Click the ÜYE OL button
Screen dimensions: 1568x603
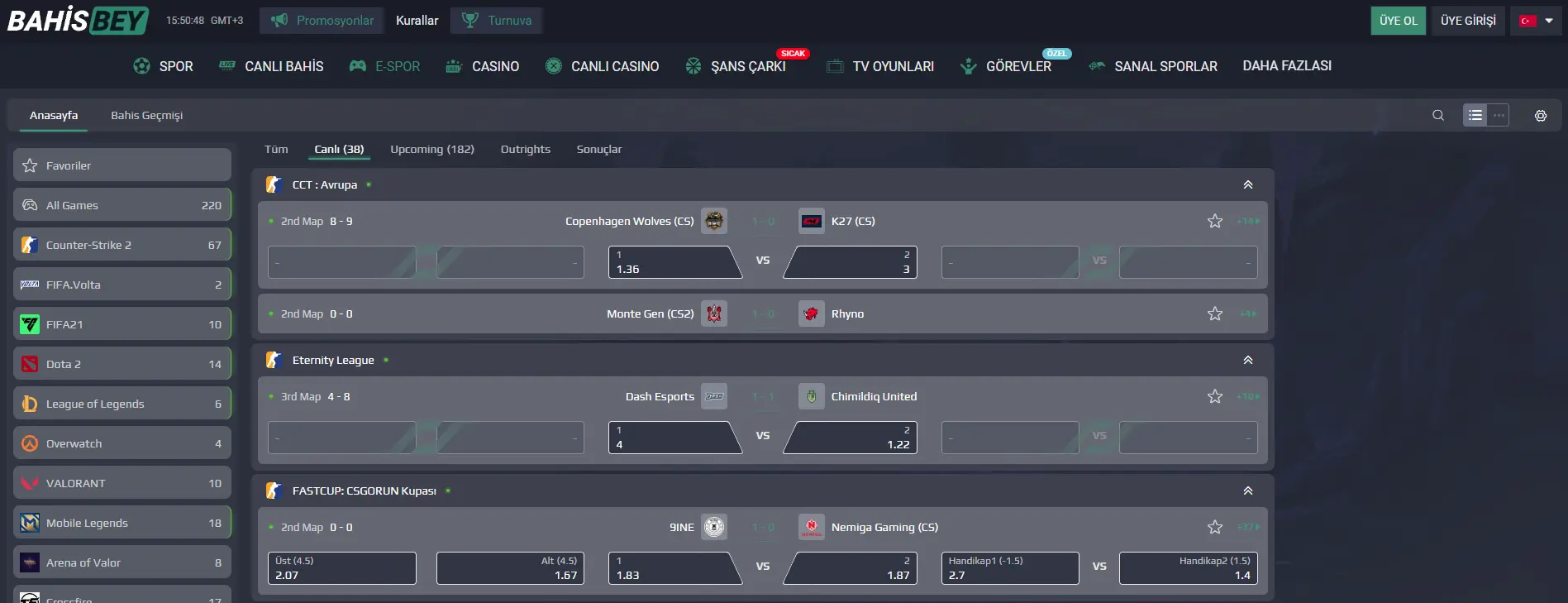click(1399, 21)
